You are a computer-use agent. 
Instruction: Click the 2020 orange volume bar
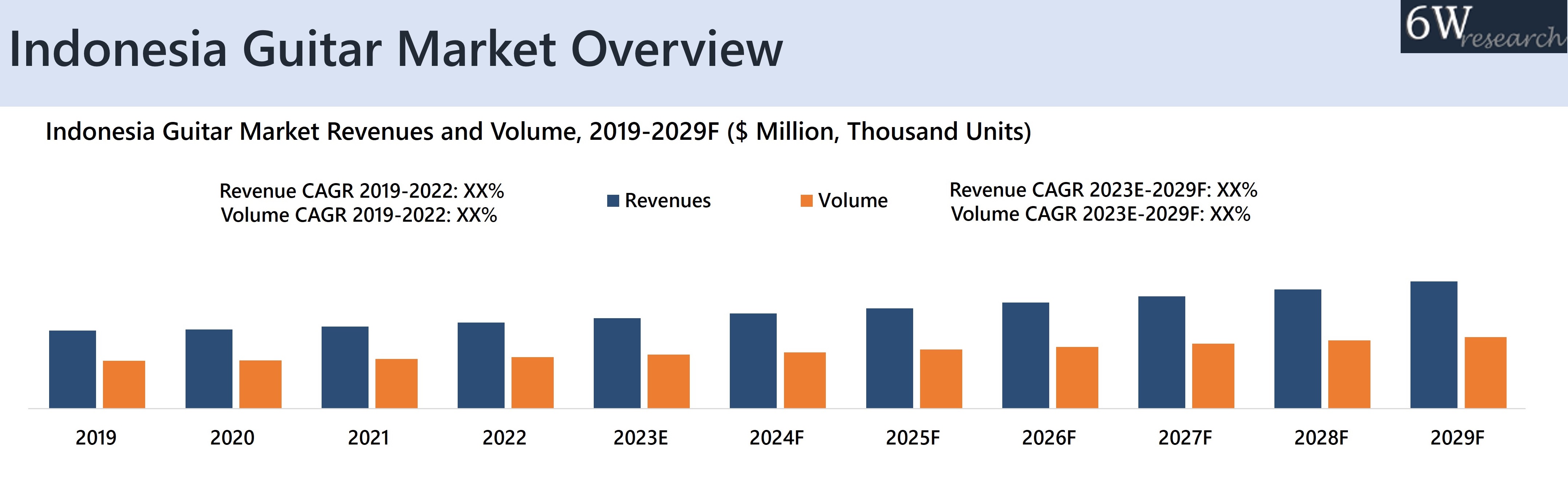[x=260, y=384]
